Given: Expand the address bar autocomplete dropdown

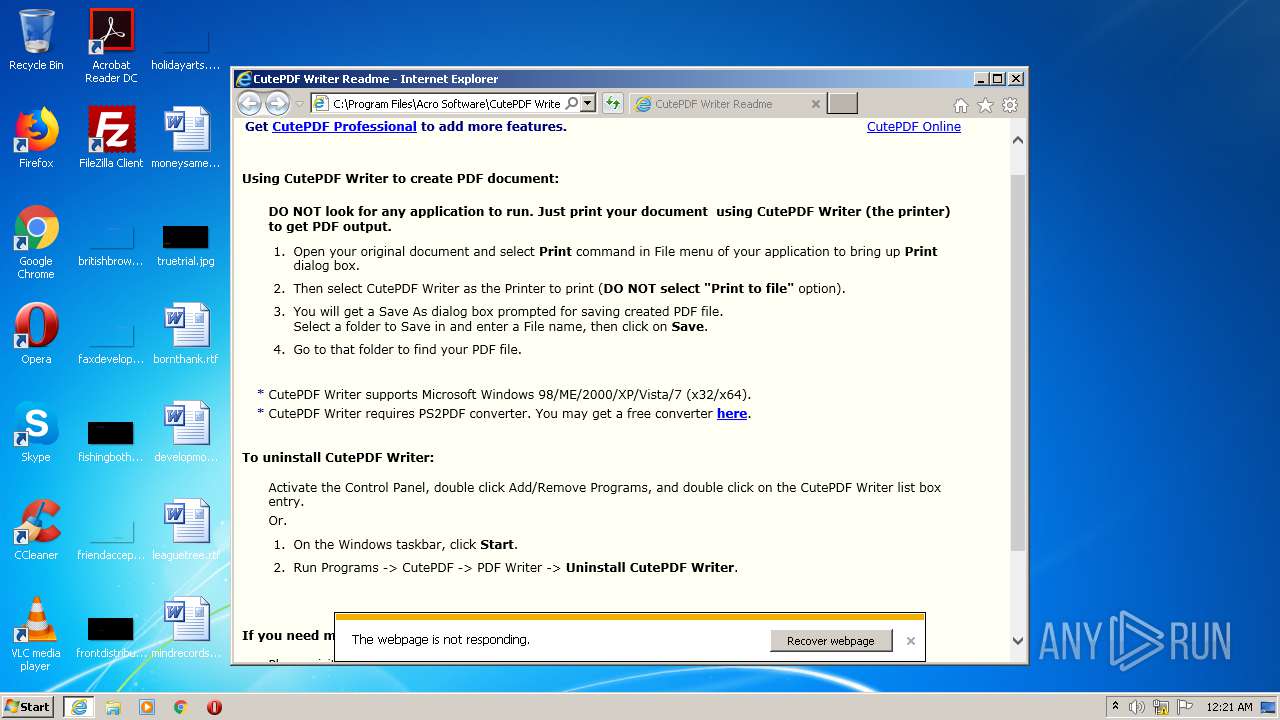Looking at the screenshot, I should tap(588, 103).
